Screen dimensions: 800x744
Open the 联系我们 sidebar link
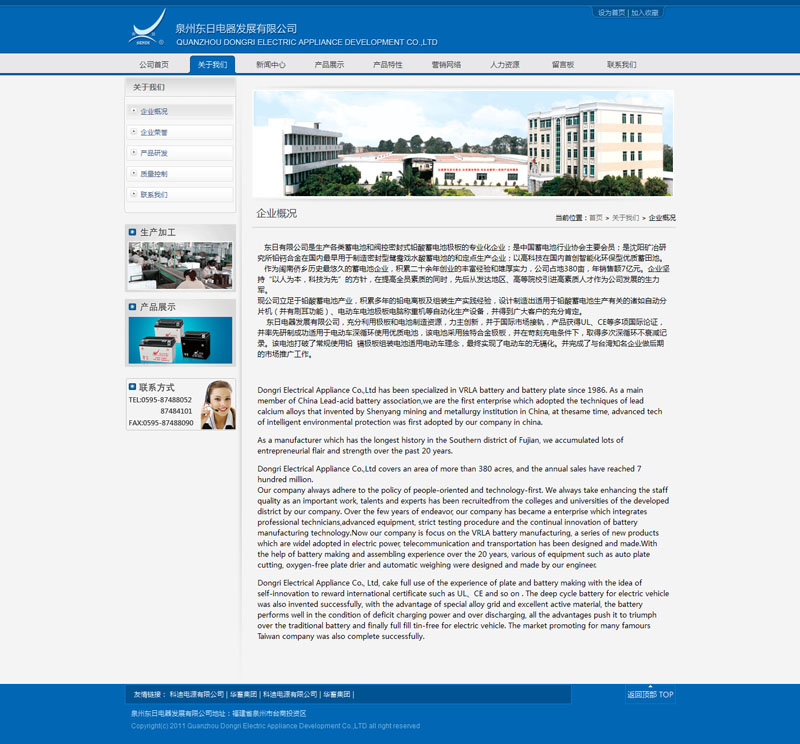(154, 195)
